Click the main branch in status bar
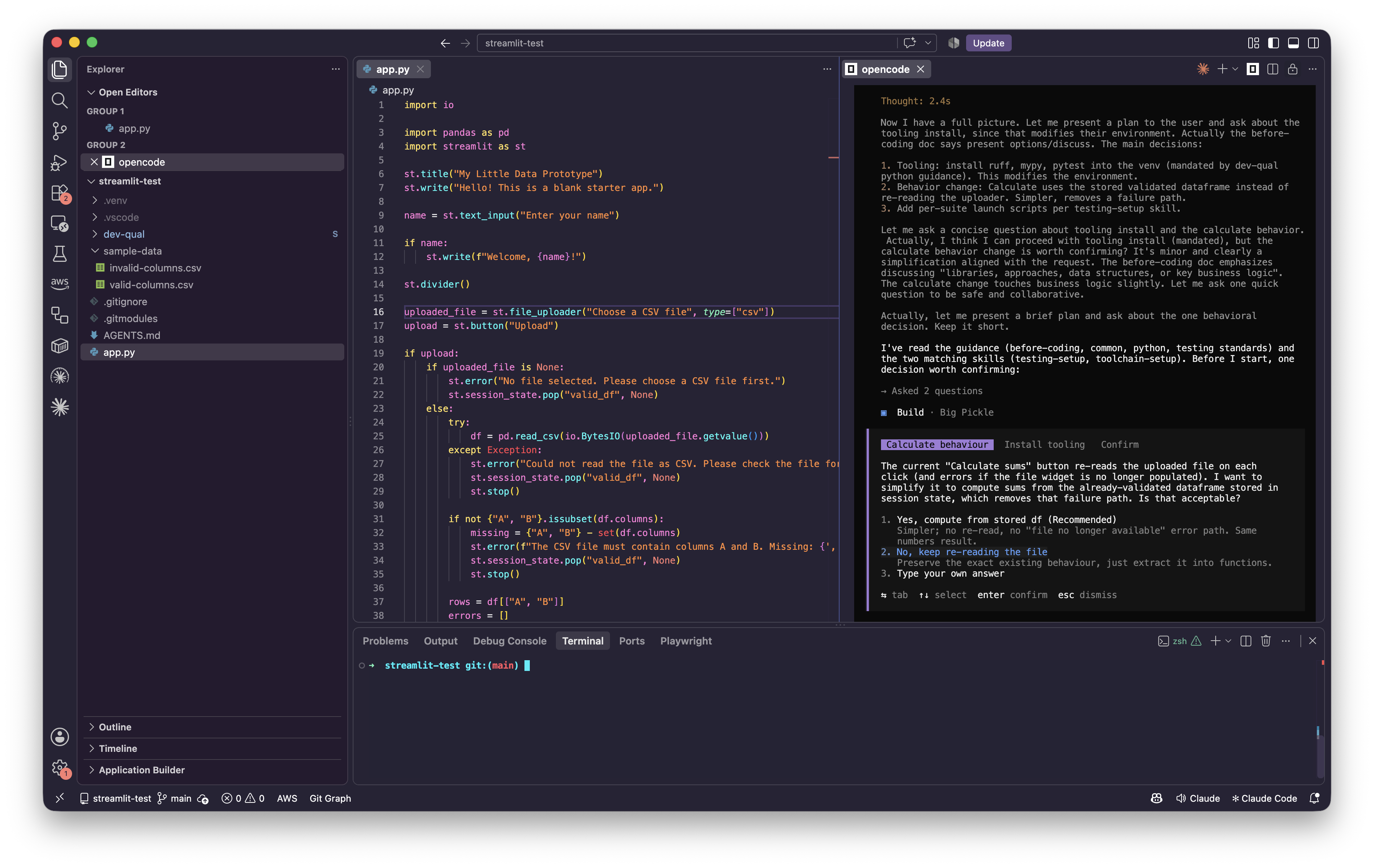This screenshot has width=1374, height=868. click(174, 798)
